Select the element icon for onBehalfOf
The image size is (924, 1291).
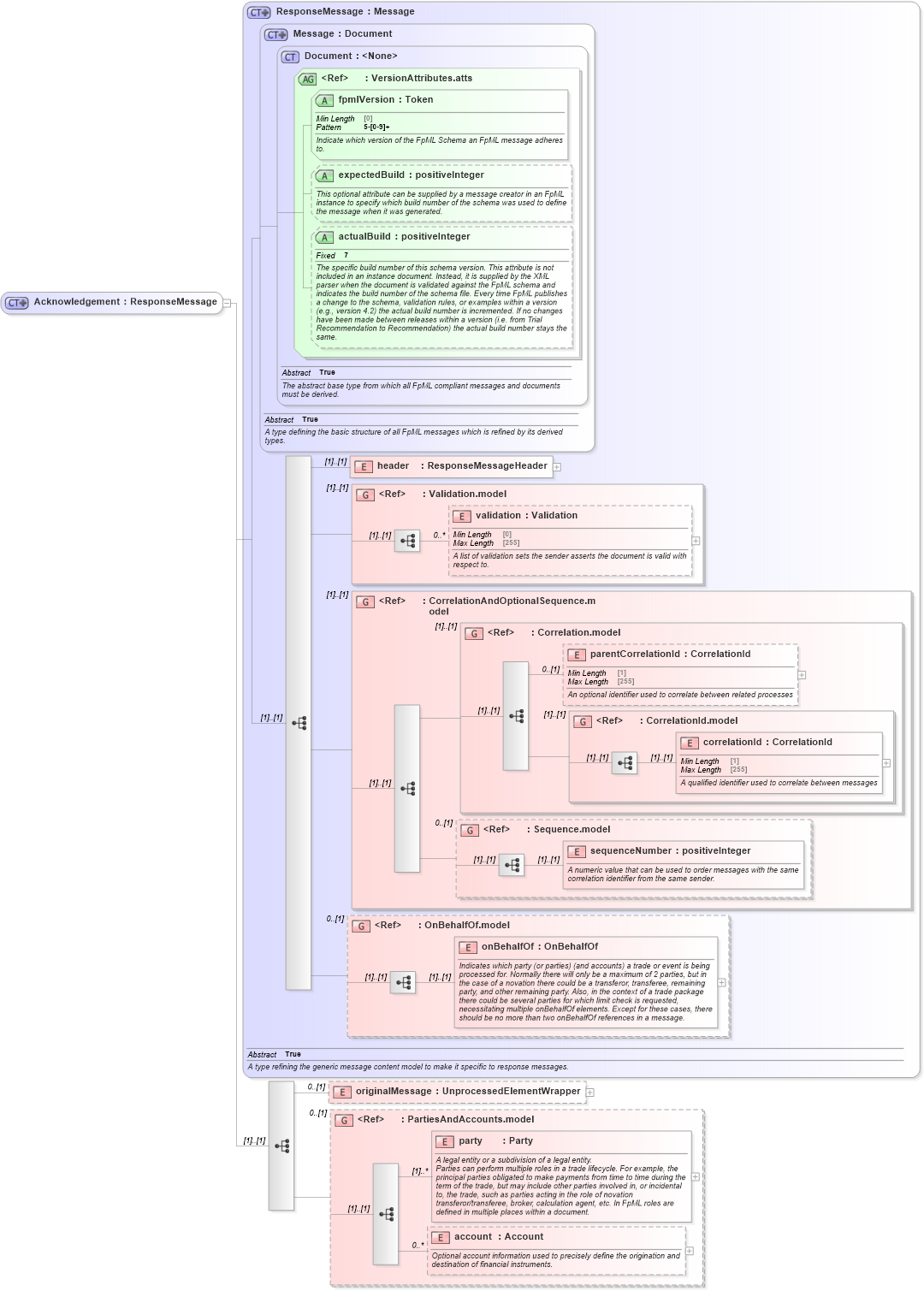(x=467, y=947)
